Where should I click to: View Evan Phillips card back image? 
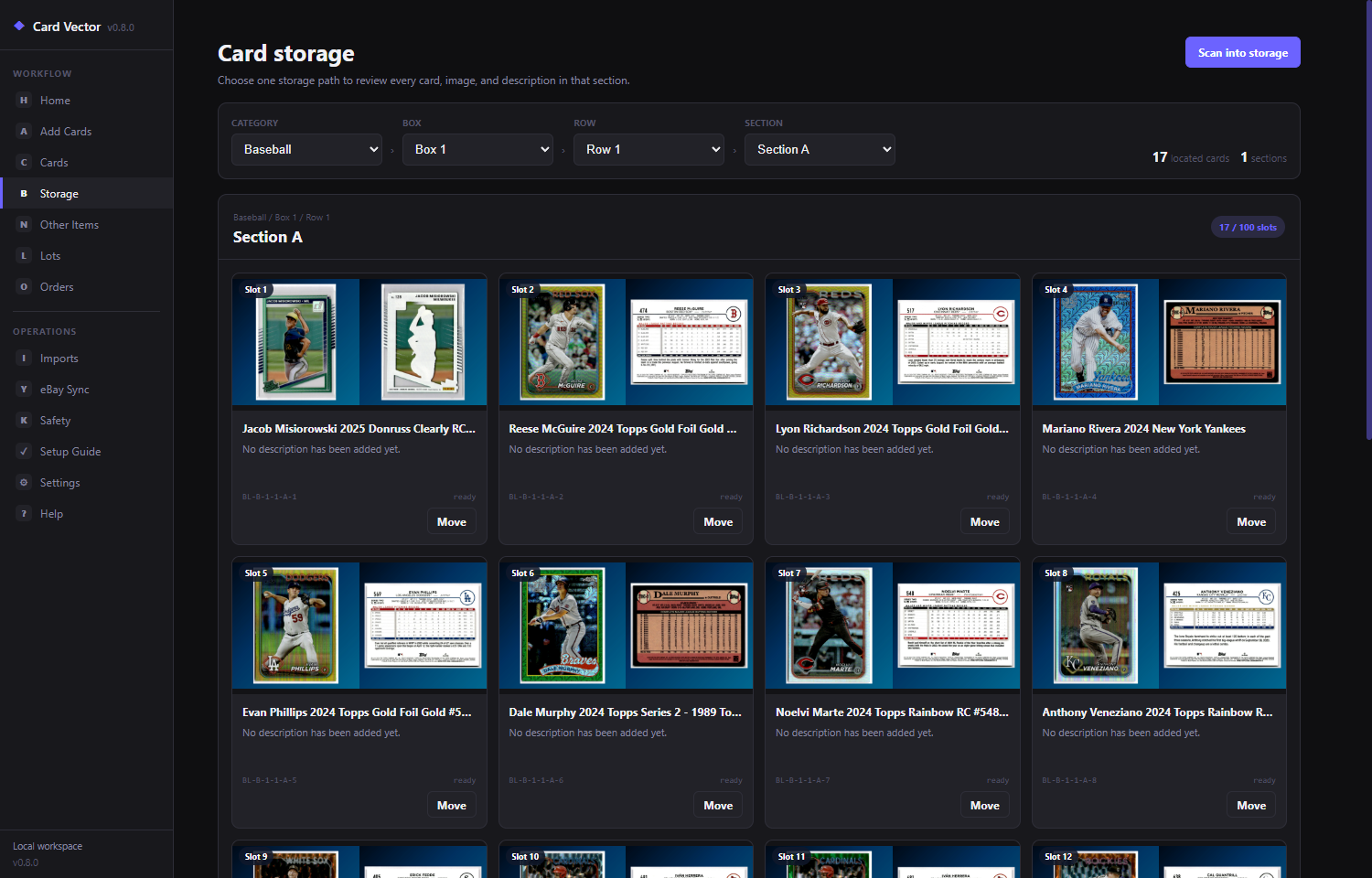click(423, 626)
